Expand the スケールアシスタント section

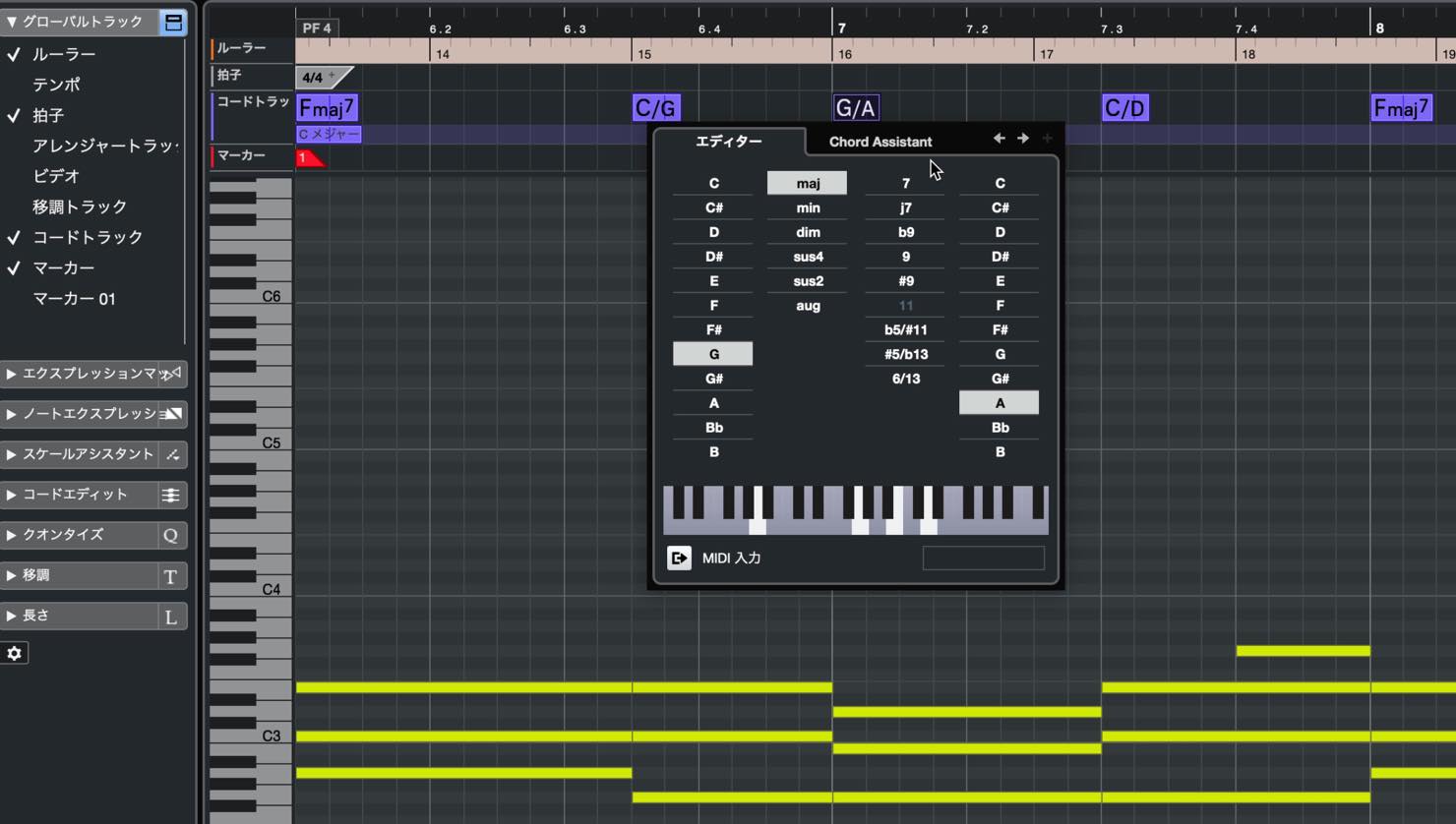[11, 454]
